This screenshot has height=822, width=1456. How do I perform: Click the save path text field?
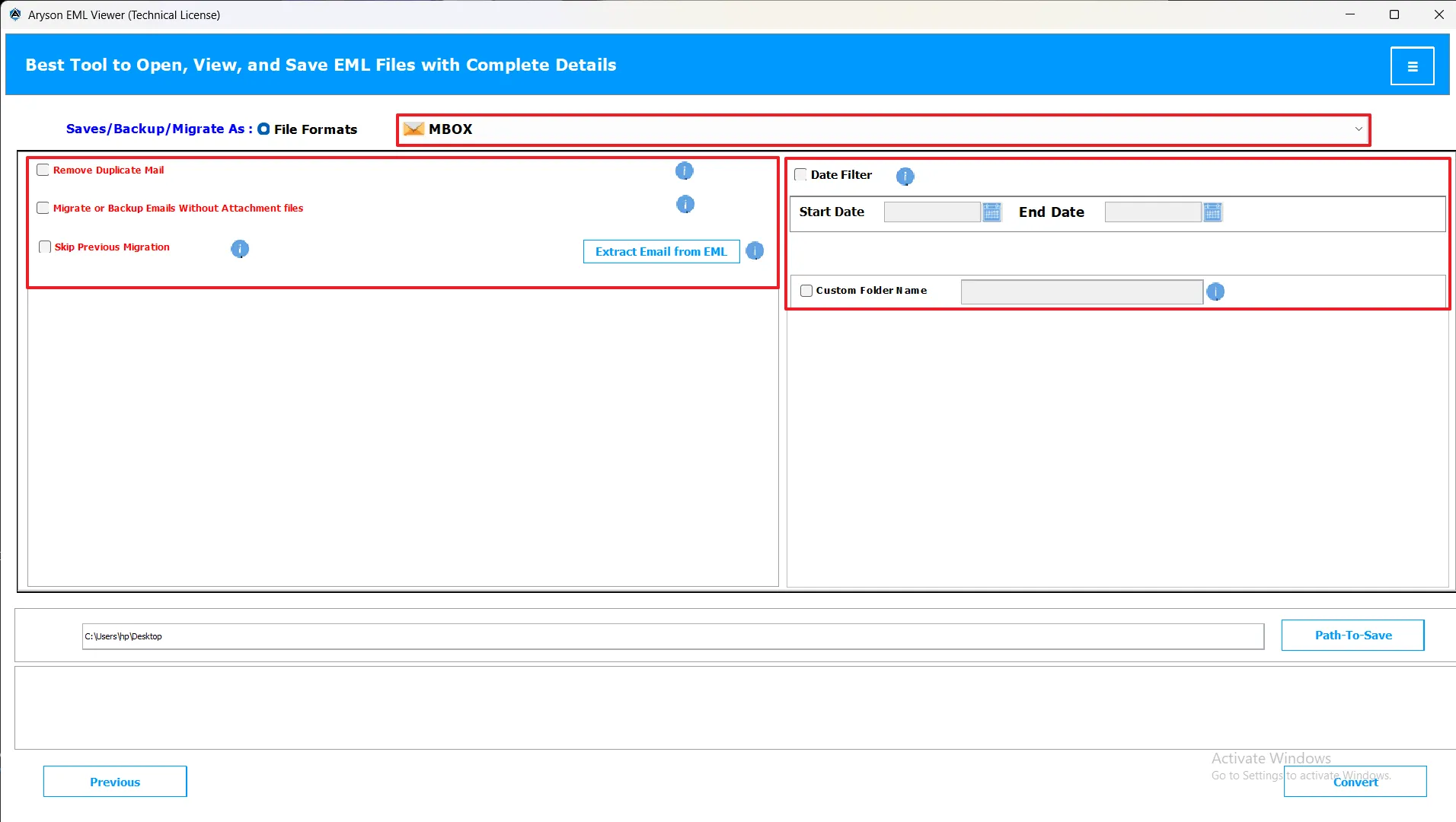672,636
